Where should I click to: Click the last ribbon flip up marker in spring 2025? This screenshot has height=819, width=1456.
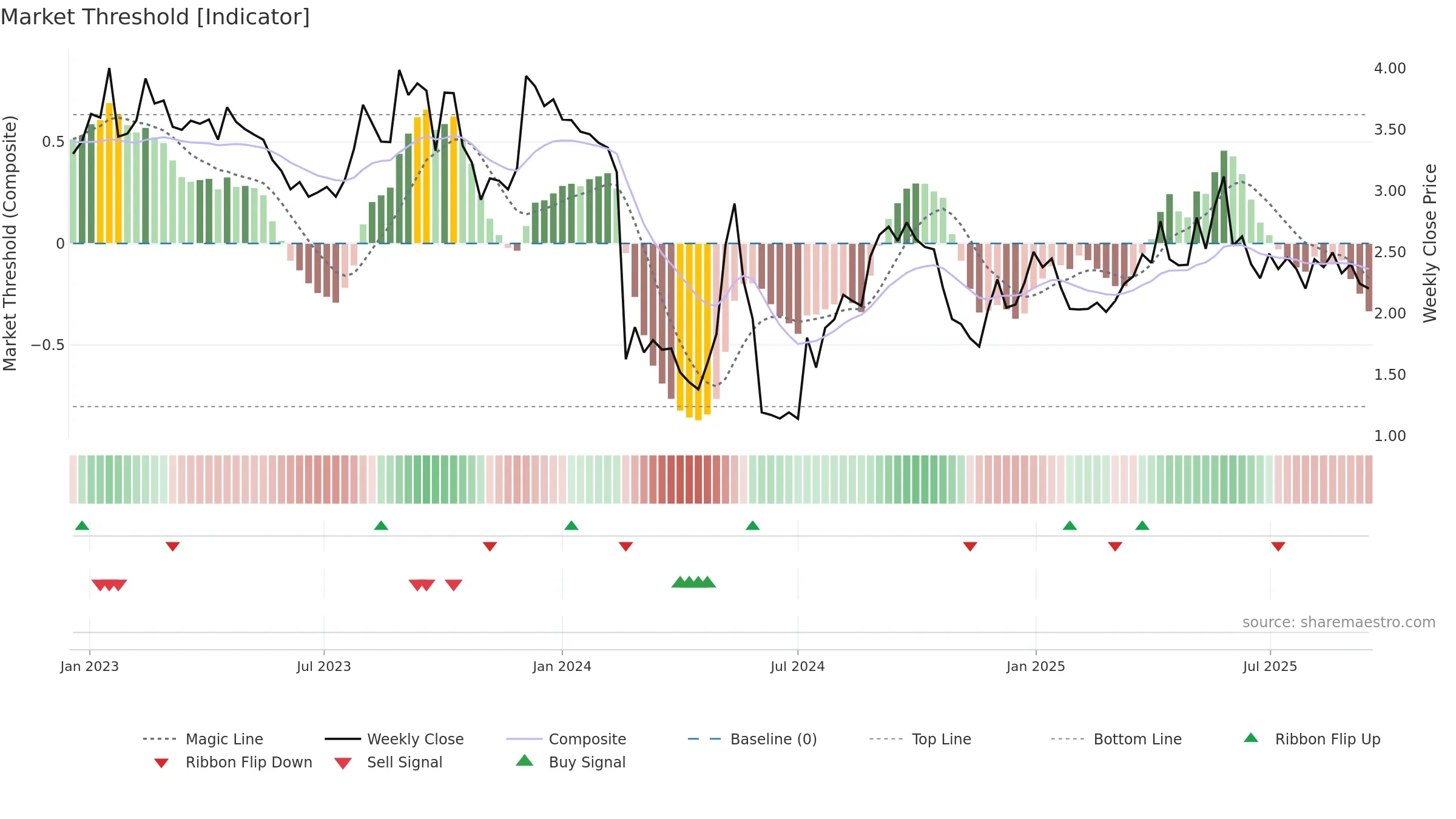tap(1142, 525)
